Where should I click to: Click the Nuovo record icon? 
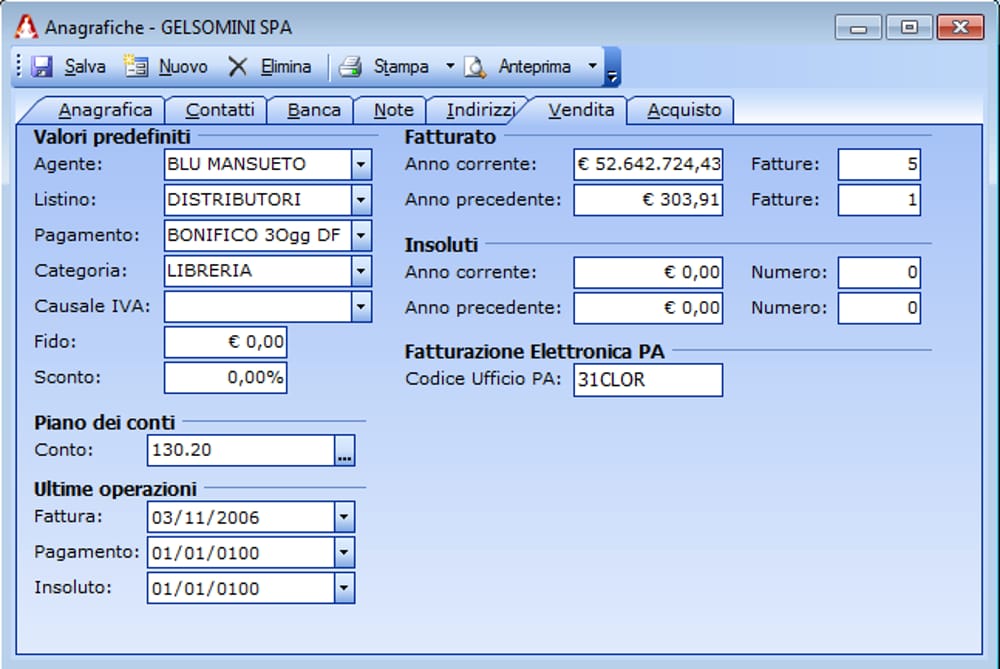coord(135,67)
